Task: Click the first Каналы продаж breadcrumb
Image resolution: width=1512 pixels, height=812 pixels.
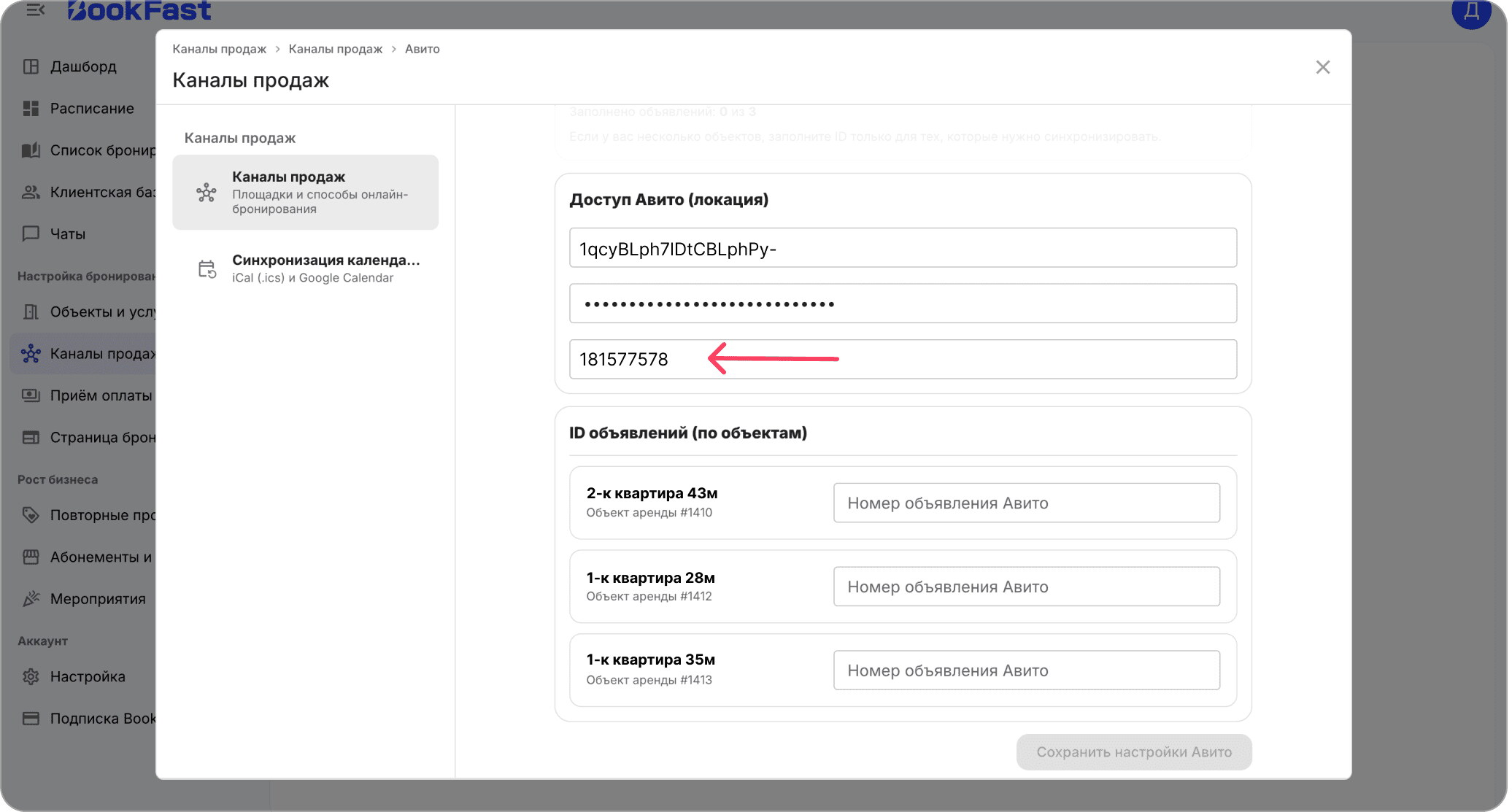Action: pyautogui.click(x=220, y=49)
